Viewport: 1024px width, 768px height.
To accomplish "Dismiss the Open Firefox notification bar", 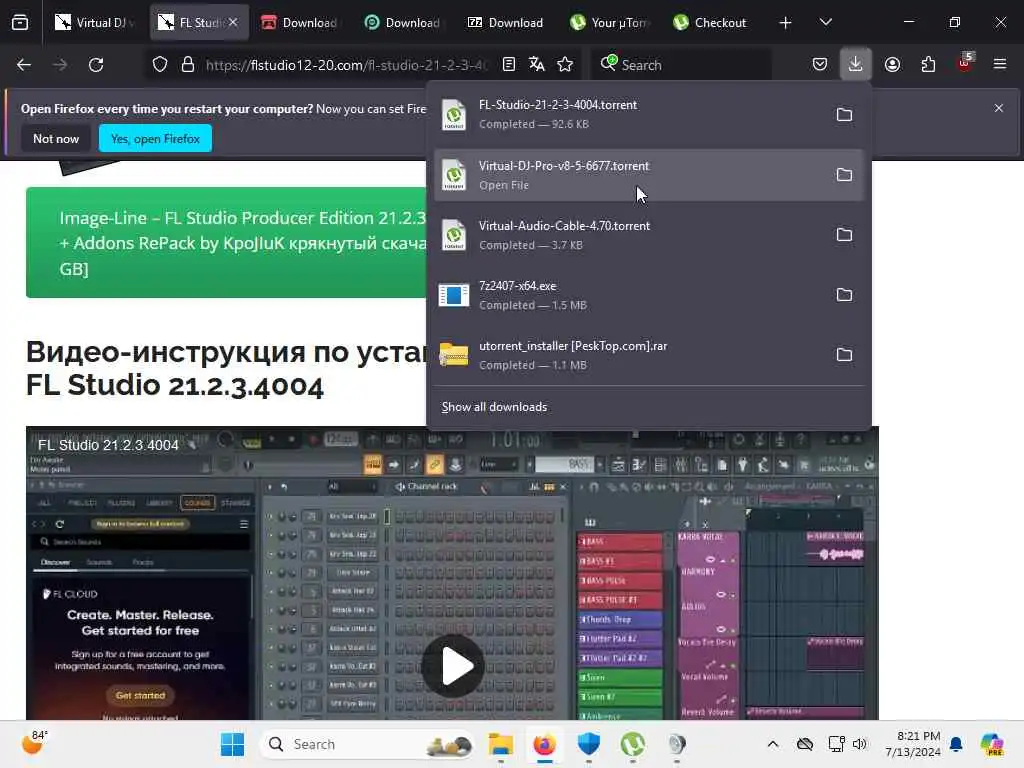I will [x=999, y=108].
